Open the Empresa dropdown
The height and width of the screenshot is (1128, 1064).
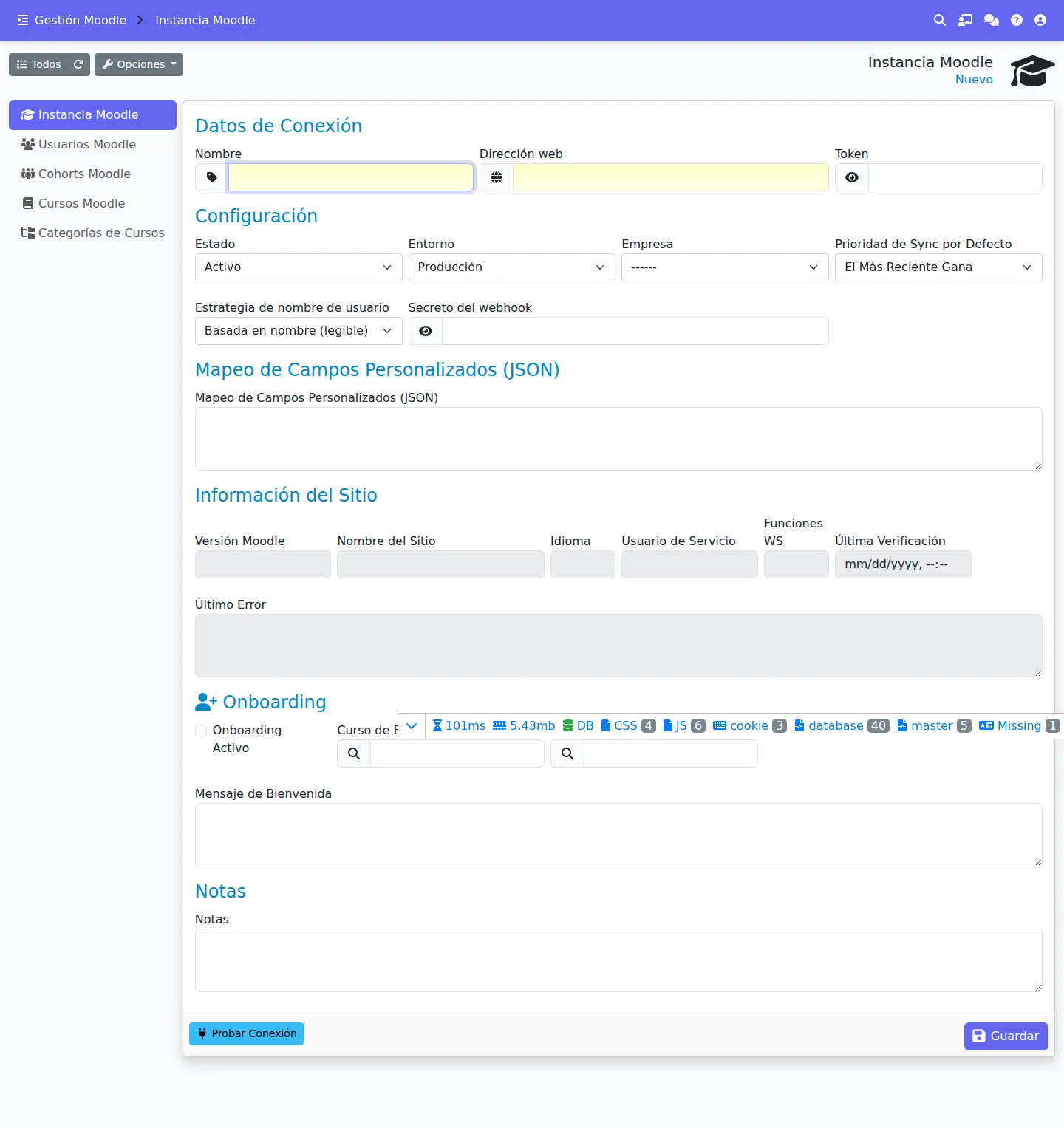pyautogui.click(x=725, y=267)
